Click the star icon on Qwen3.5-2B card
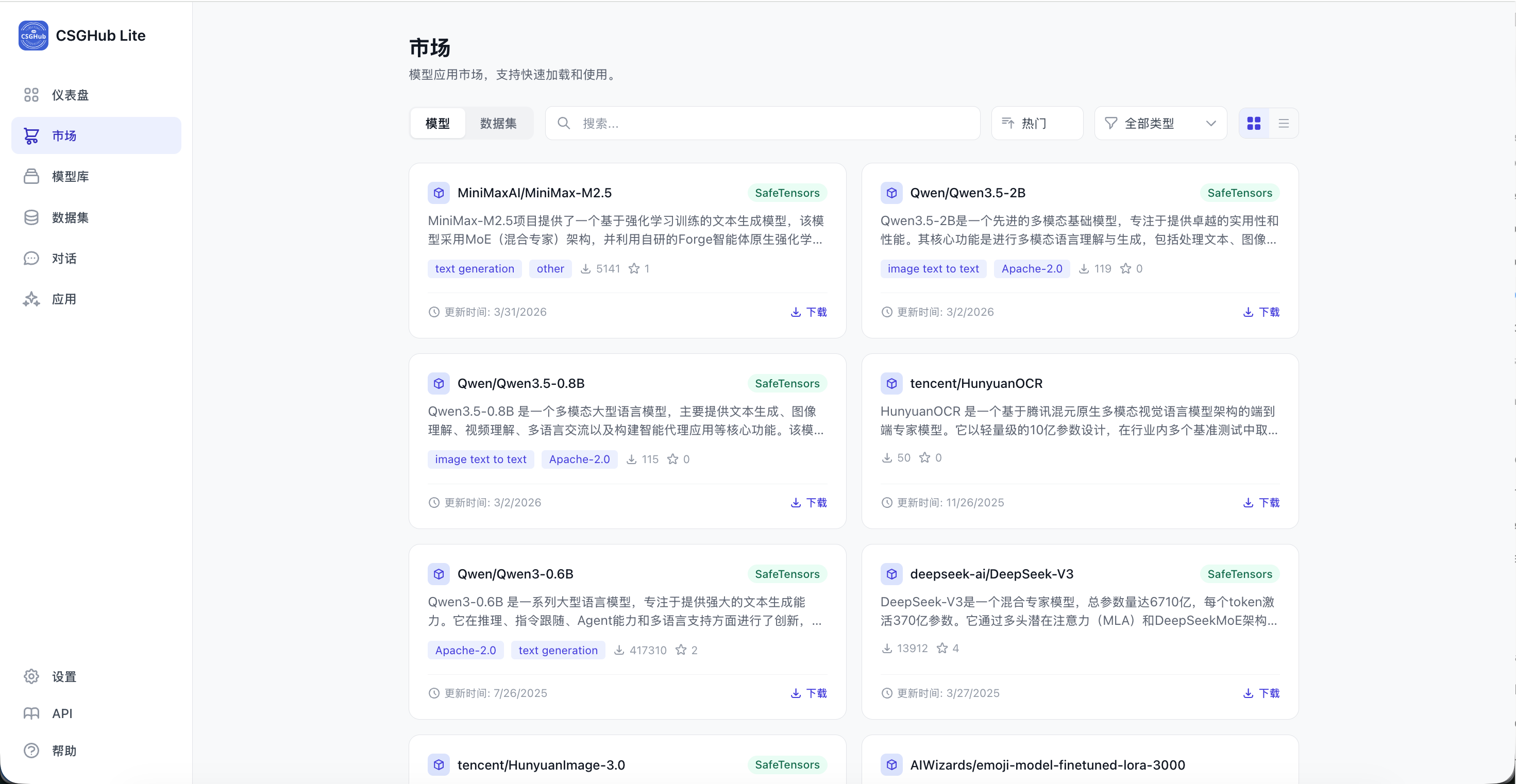The height and width of the screenshot is (784, 1516). [x=1126, y=269]
